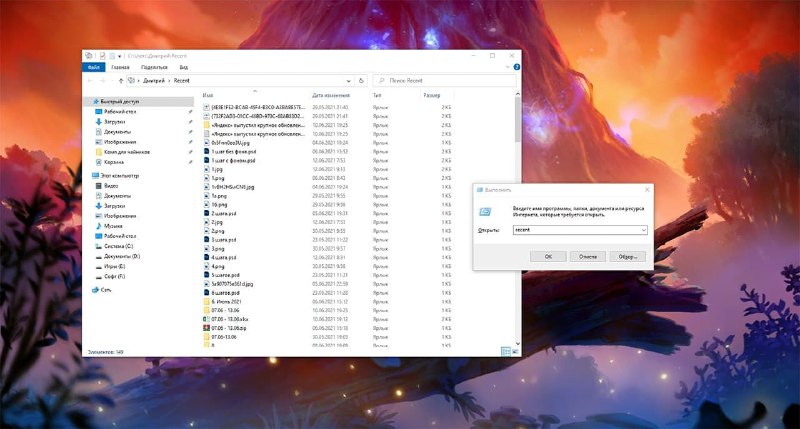The width and height of the screenshot is (800, 429).
Task: Open the Открыть combo box dropdown arrow
Action: click(644, 230)
